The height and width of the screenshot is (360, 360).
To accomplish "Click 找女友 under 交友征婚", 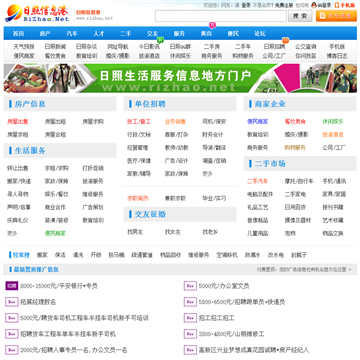I will 172,232.
